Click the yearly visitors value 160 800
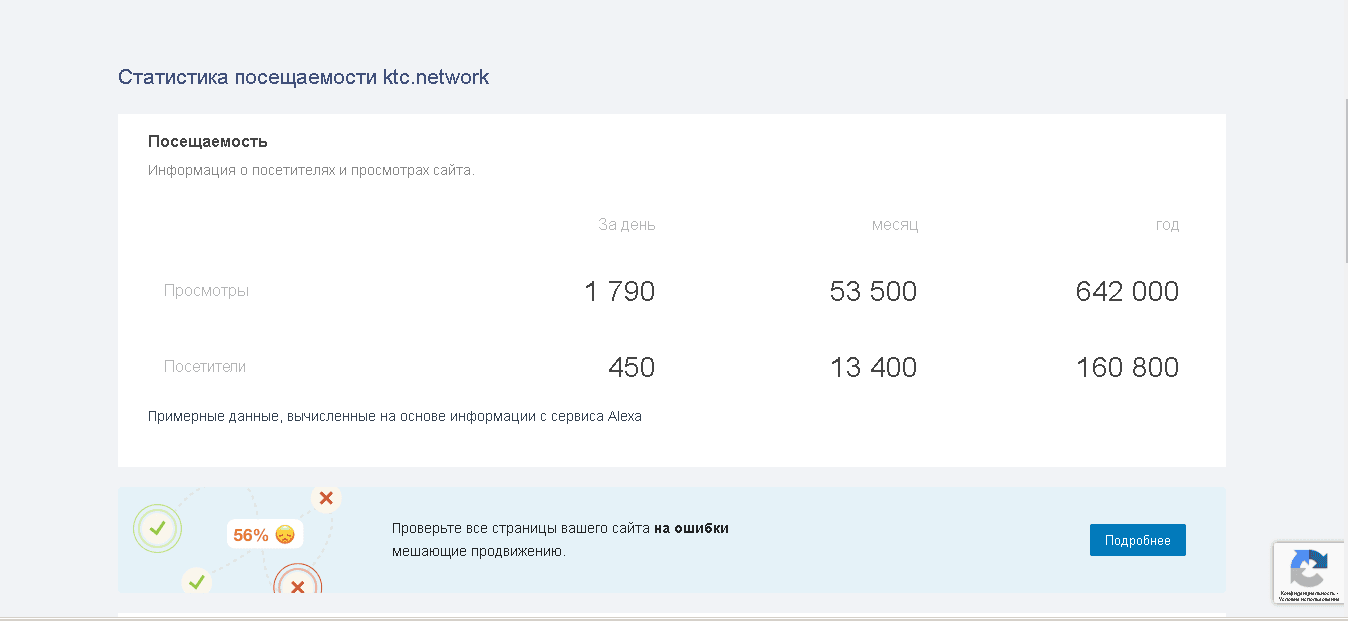 pos(1128,367)
